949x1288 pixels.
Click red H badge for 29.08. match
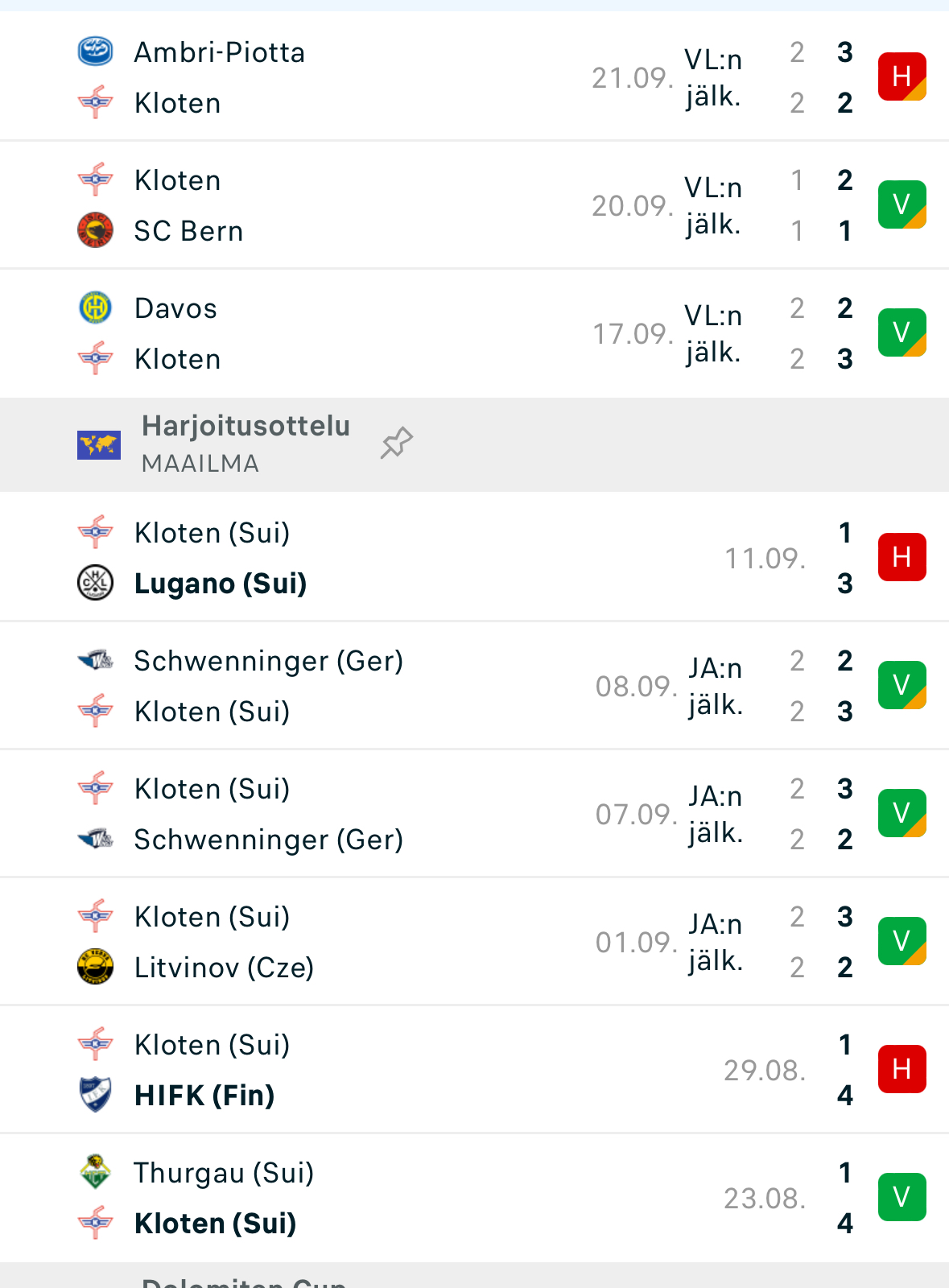pos(902,1069)
